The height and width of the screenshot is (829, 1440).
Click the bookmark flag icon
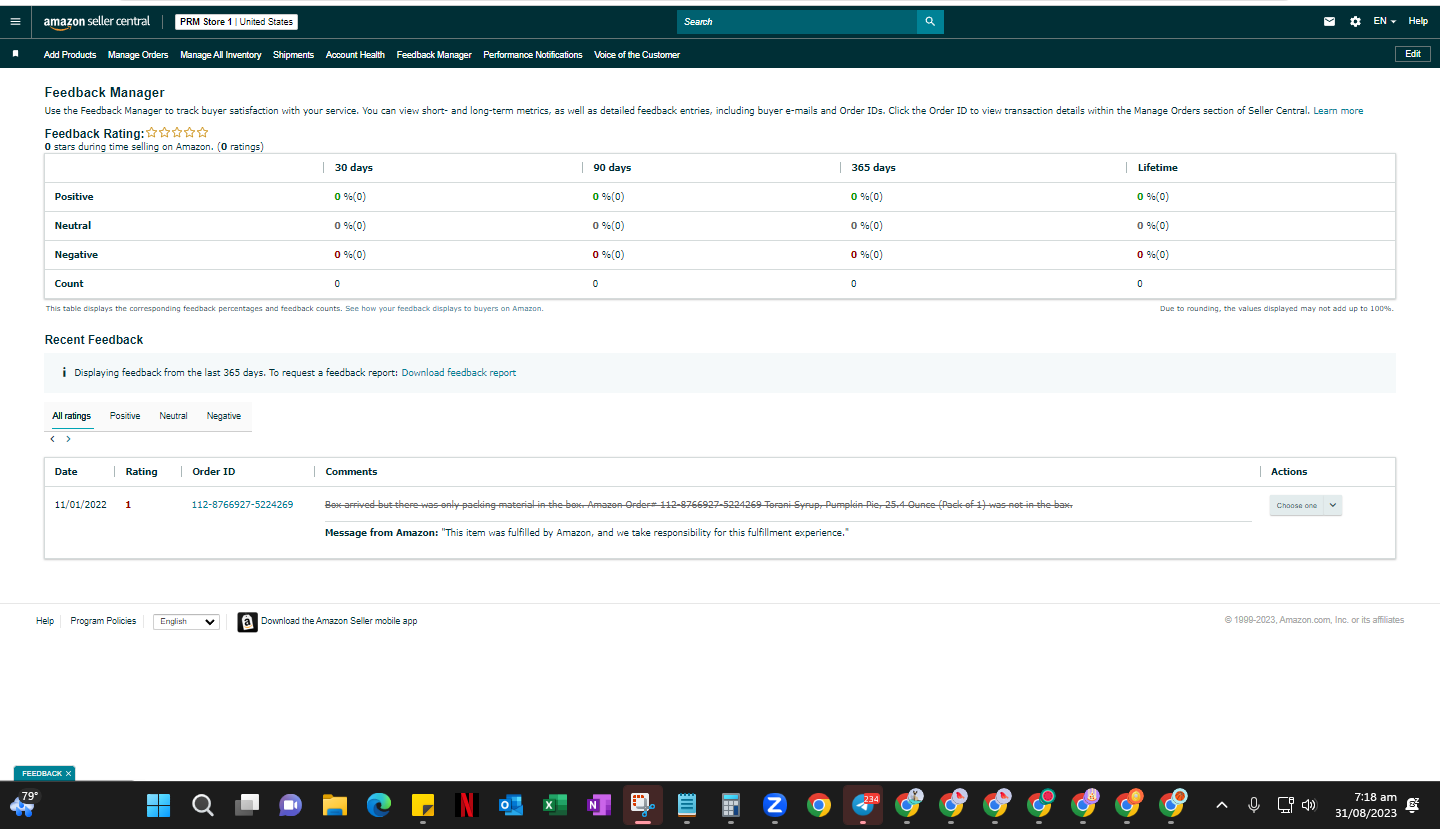(15, 54)
